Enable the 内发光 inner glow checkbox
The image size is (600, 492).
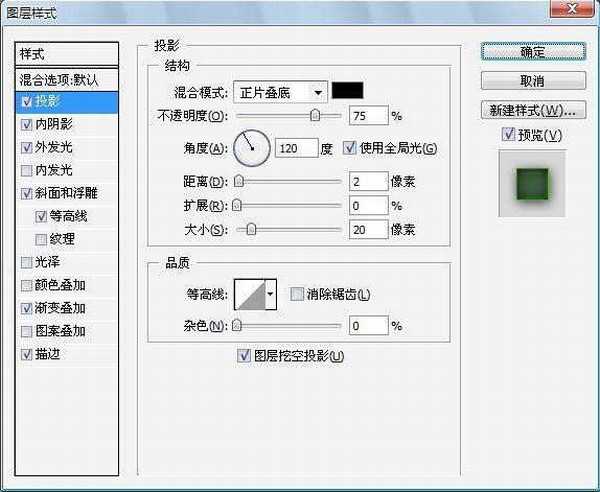coord(26,170)
